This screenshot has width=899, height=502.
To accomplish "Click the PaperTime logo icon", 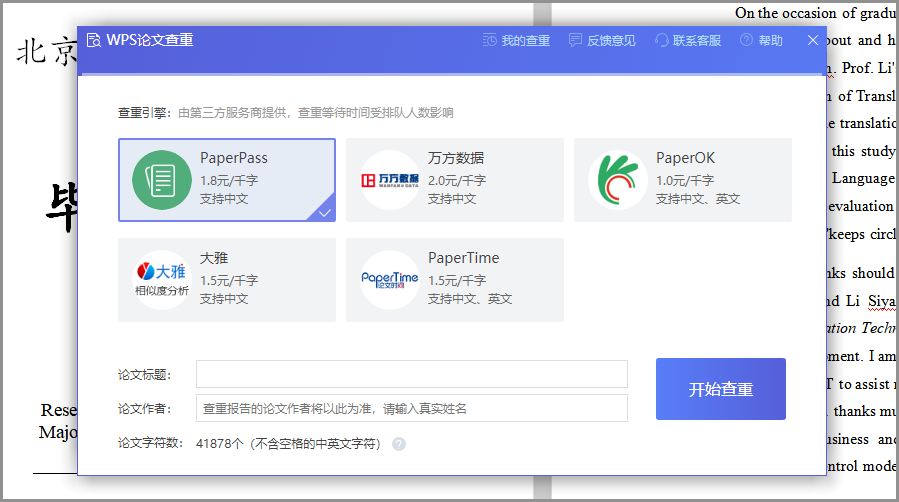I will coord(390,280).
